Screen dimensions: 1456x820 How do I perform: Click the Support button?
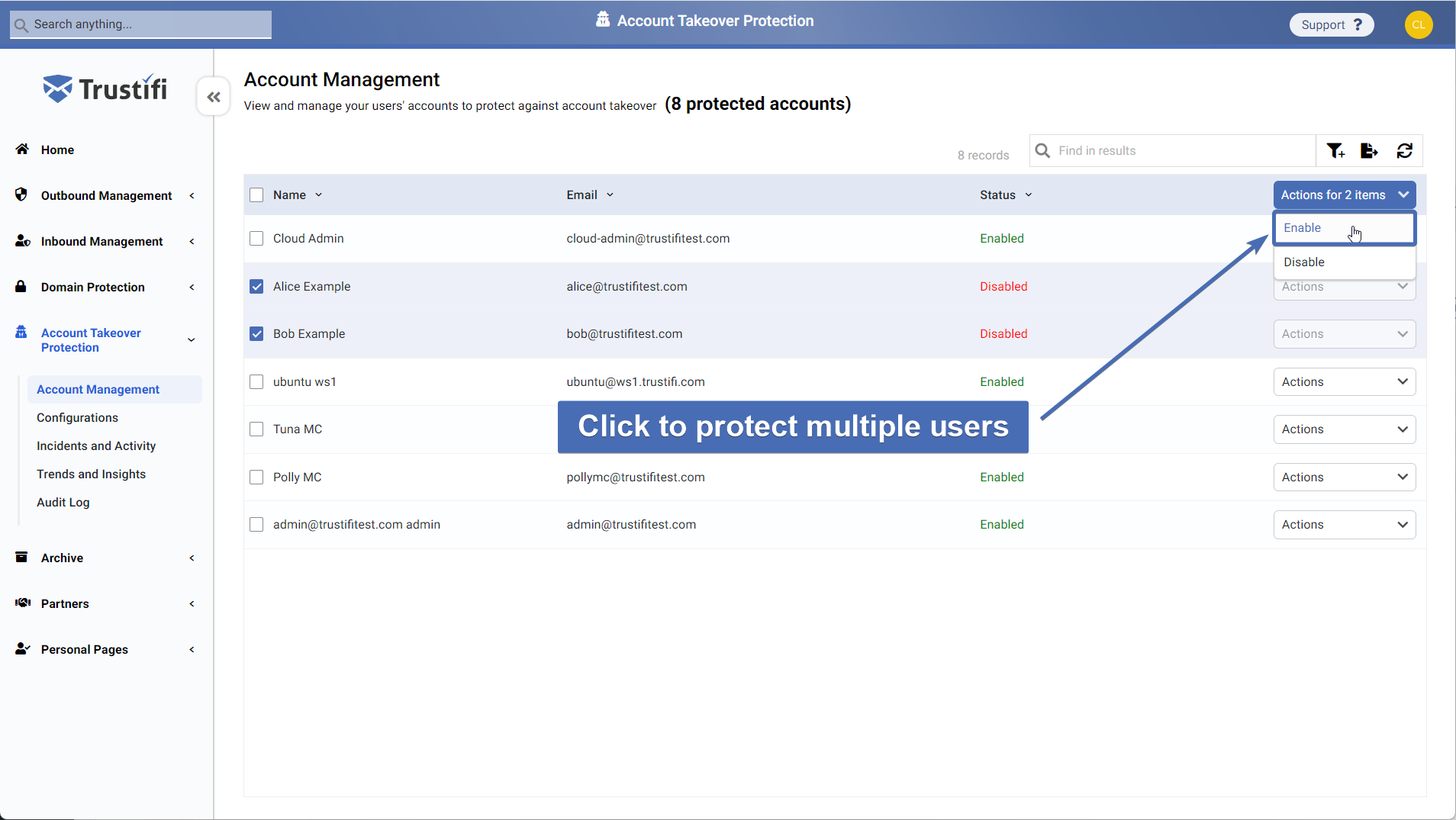point(1331,24)
